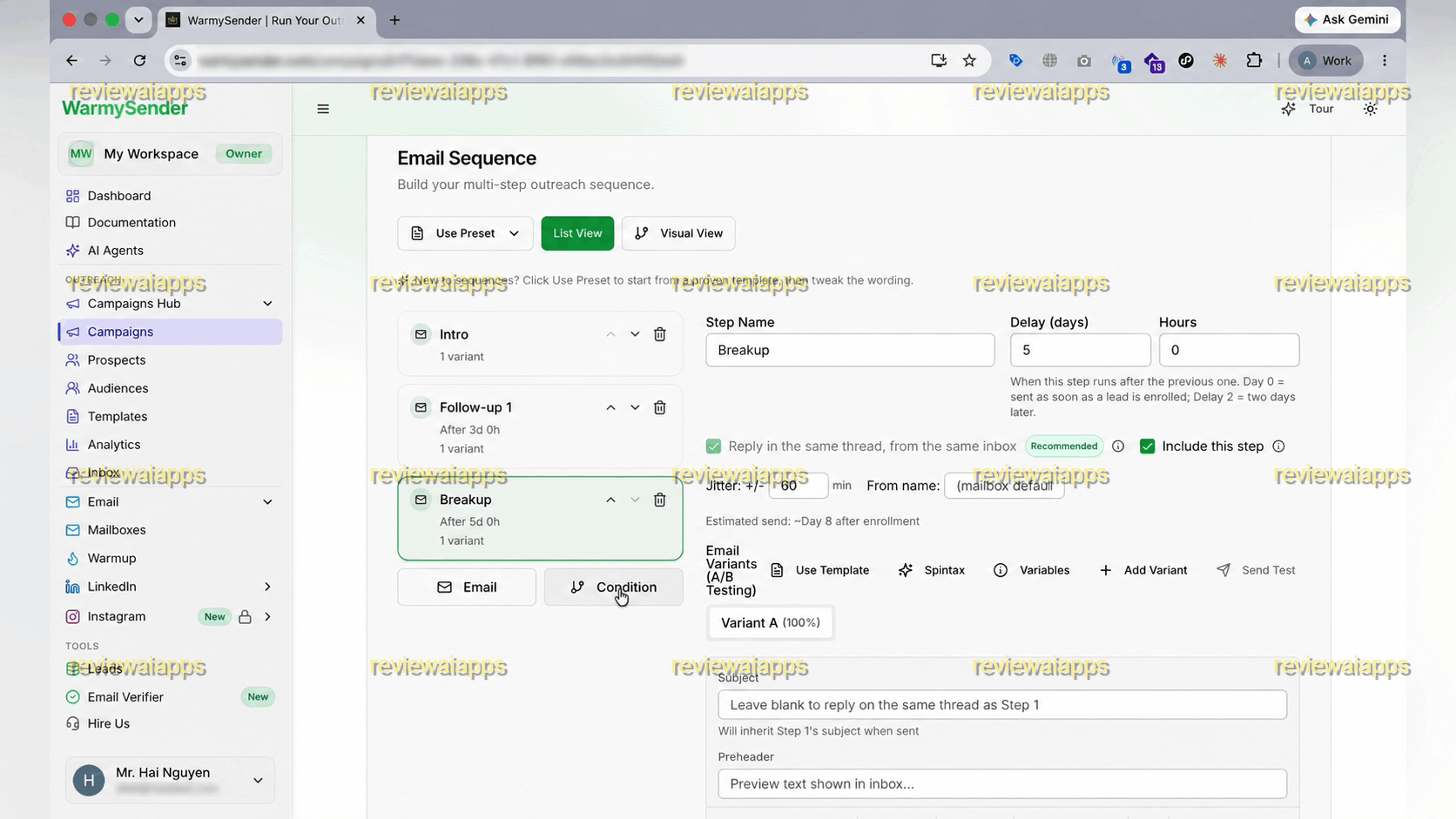Screen dimensions: 1456x819
Task: Show info for Include this step
Action: 1278,446
